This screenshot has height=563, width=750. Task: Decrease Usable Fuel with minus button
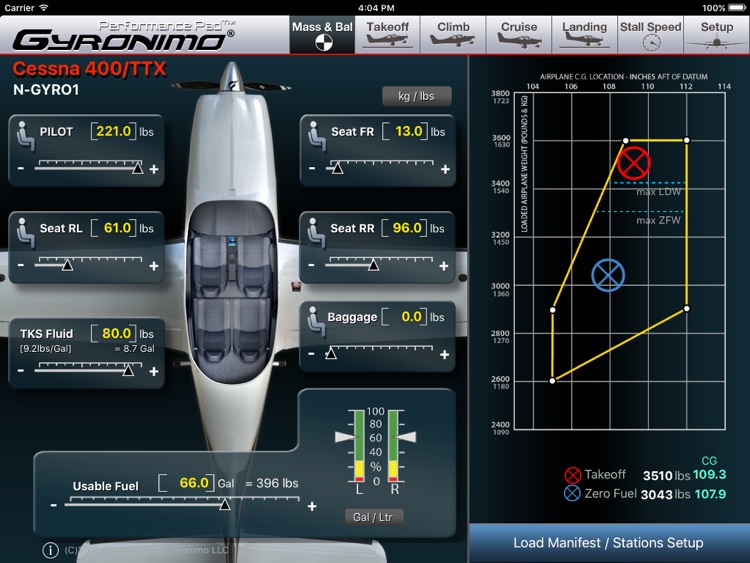(54, 505)
